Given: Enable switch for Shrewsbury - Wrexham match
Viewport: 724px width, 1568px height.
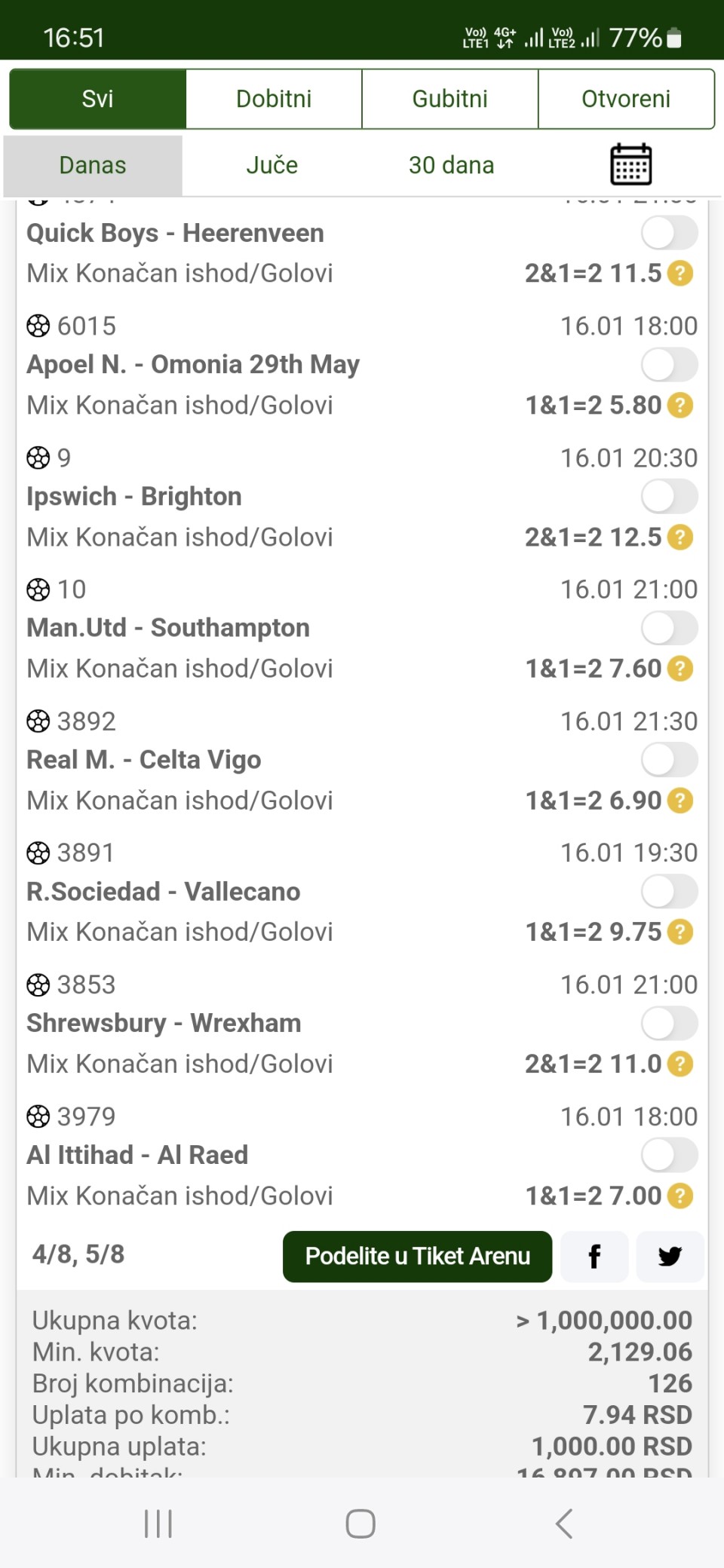Looking at the screenshot, I should [x=669, y=1024].
